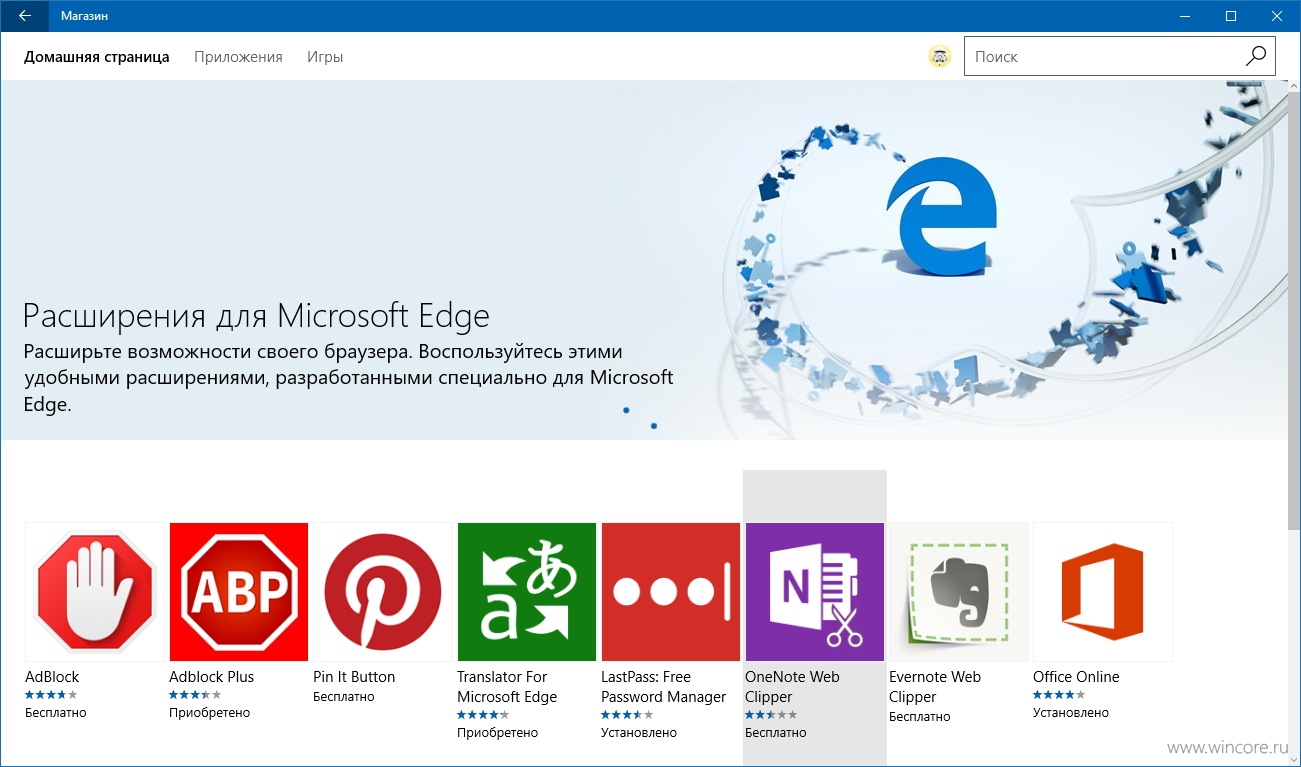Image resolution: width=1301 pixels, height=767 pixels.
Task: Click the scrollbar up arrow
Action: coord(1294,88)
